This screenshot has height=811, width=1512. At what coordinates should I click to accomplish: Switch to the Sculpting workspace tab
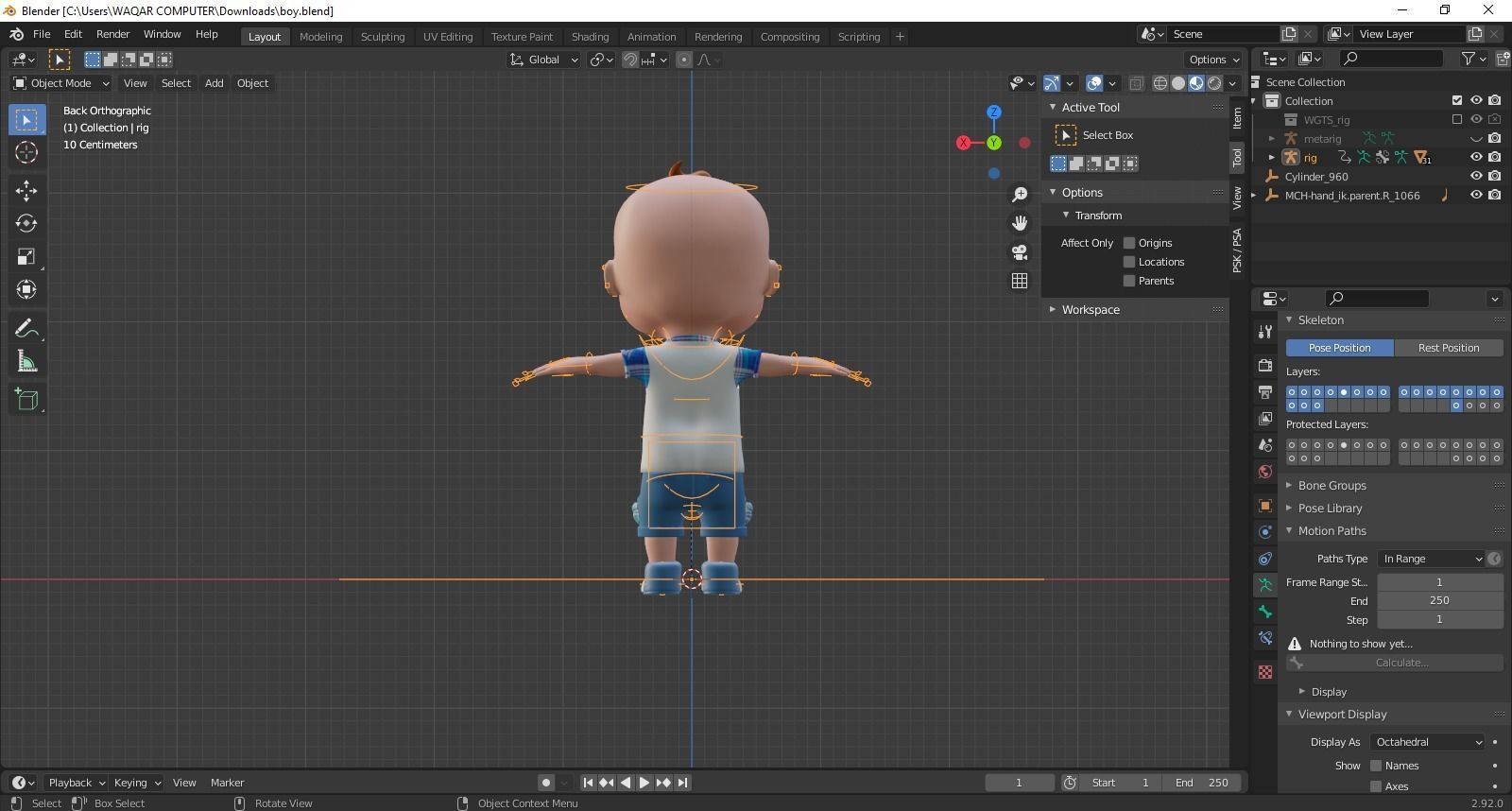click(x=383, y=37)
